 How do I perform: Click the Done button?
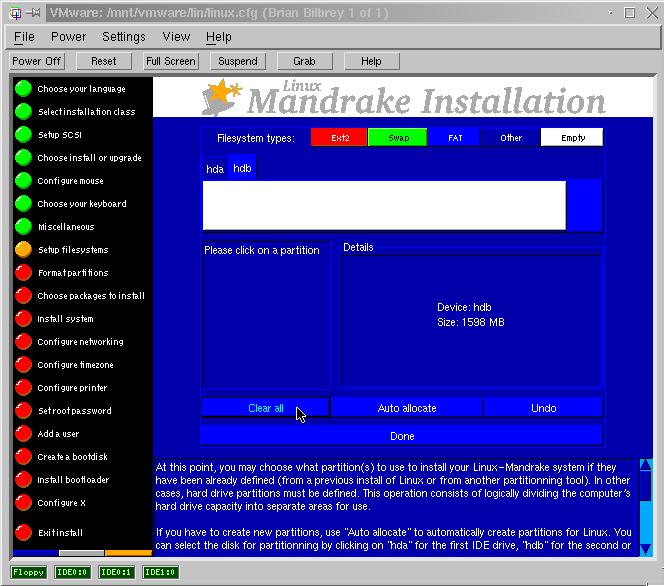402,436
